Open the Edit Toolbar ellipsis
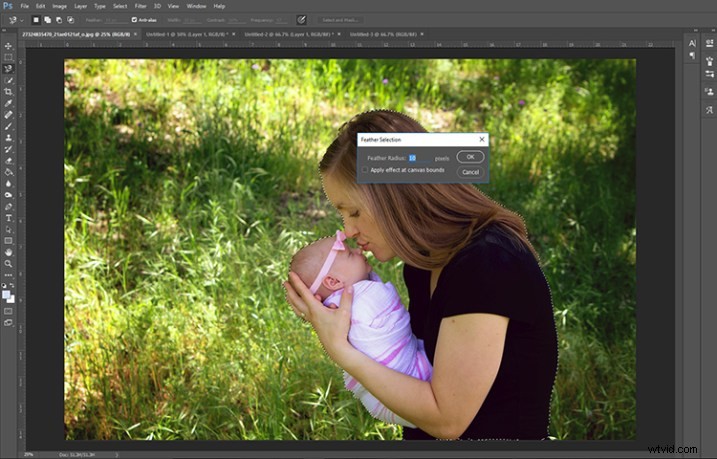Viewport: 717px width, 459px height. [x=8, y=275]
